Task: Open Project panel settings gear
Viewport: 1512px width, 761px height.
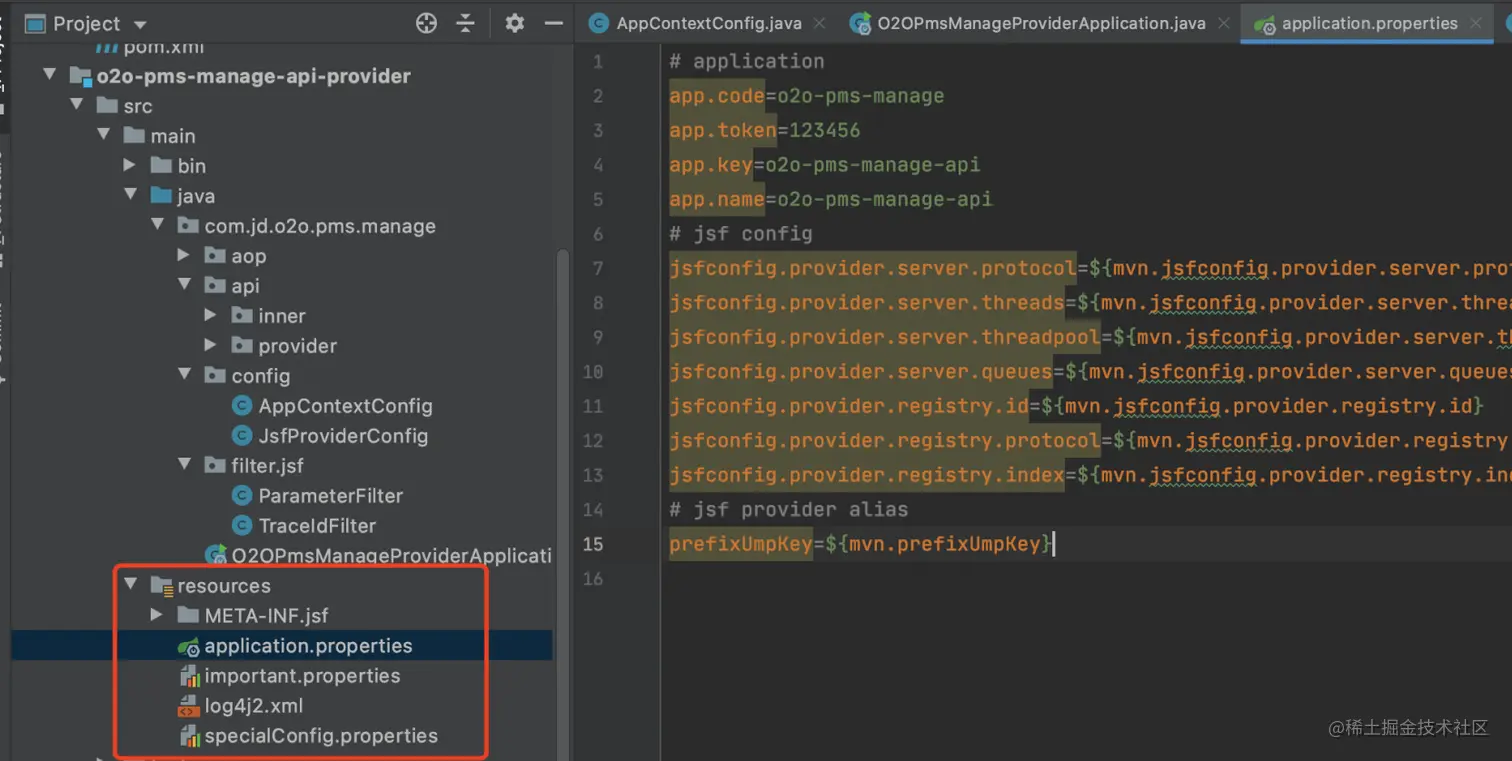Action: (514, 23)
